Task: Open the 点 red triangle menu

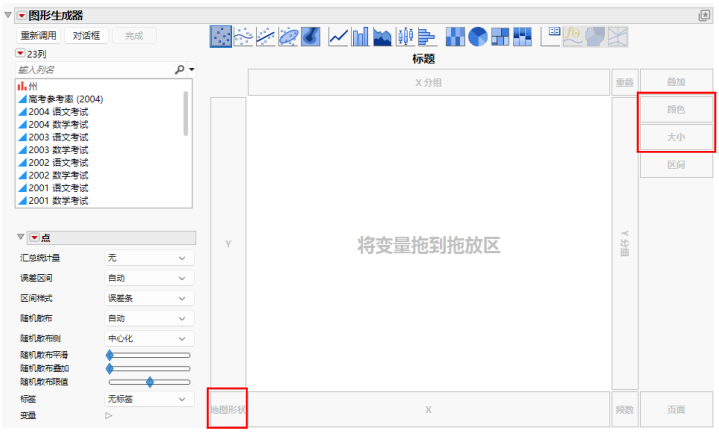Action: click(34, 237)
